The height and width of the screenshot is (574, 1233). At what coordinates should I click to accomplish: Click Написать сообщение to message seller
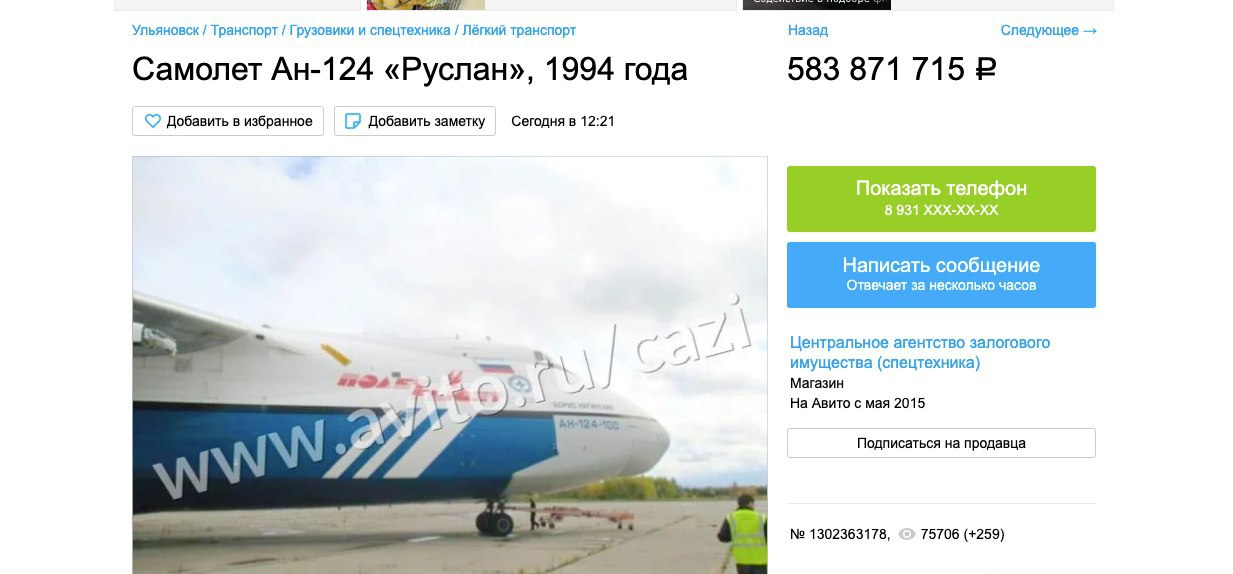(941, 275)
